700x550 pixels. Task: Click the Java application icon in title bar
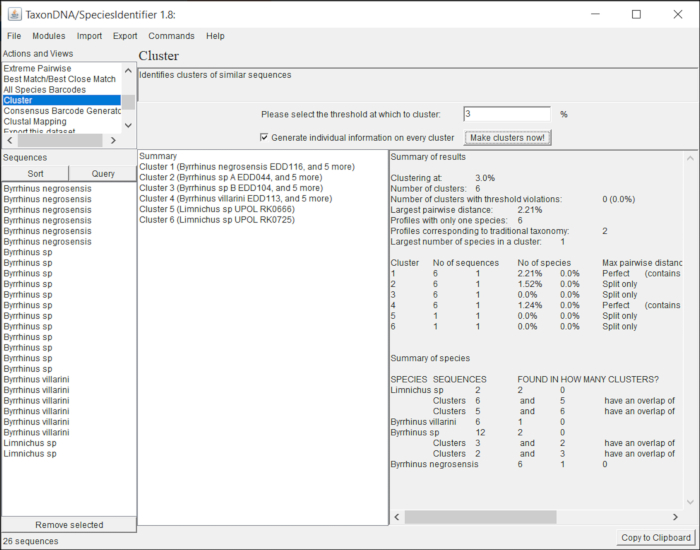click(15, 14)
